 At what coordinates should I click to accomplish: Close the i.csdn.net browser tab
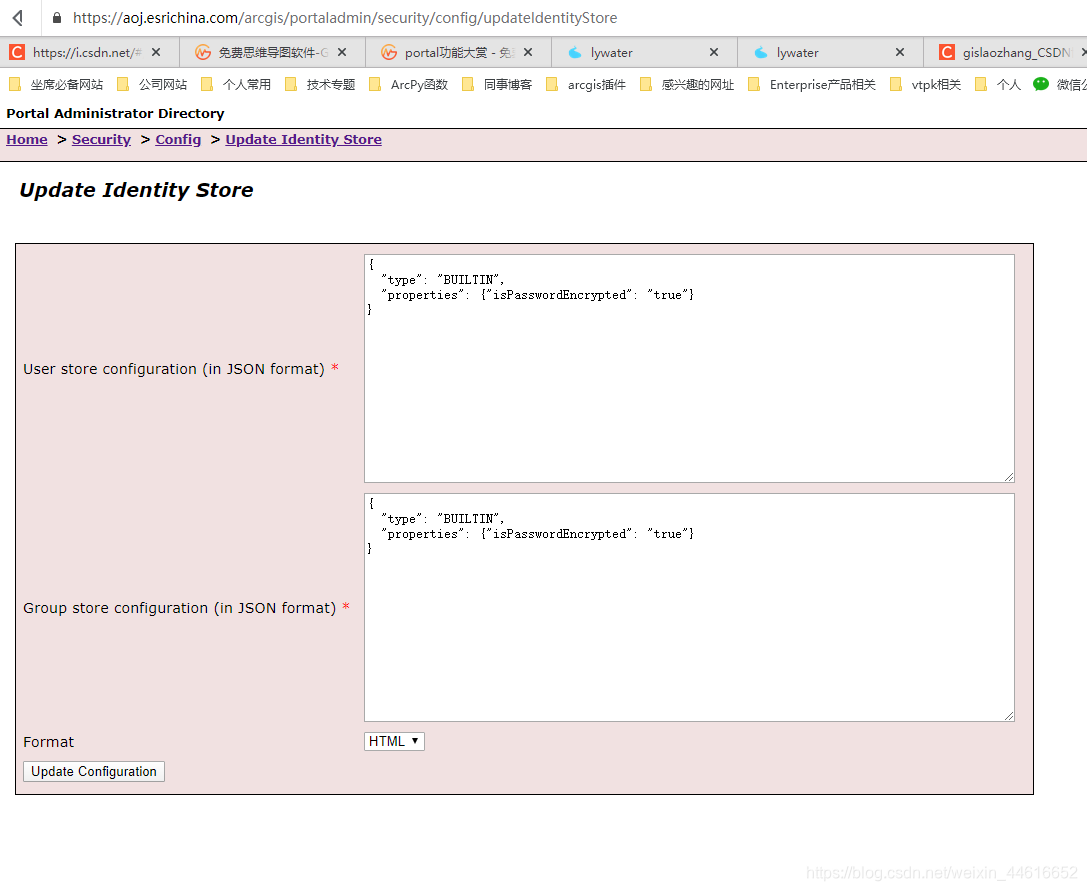[156, 52]
